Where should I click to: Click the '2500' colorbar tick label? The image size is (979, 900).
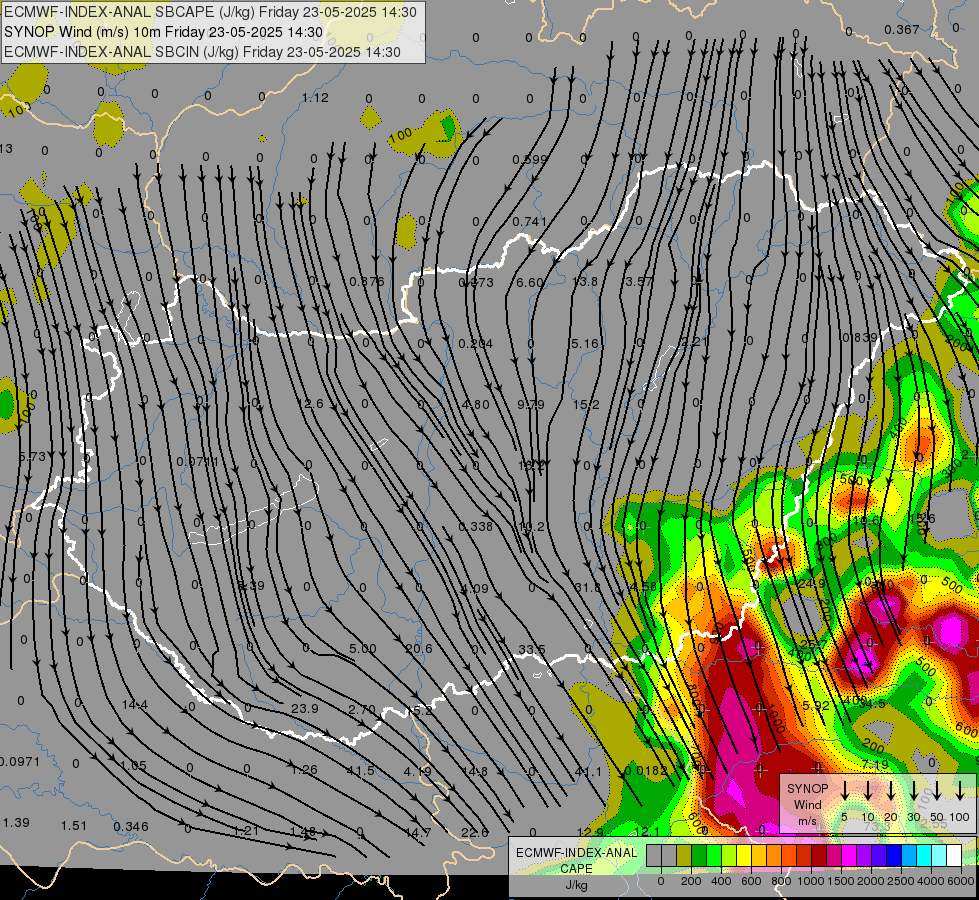click(x=901, y=881)
